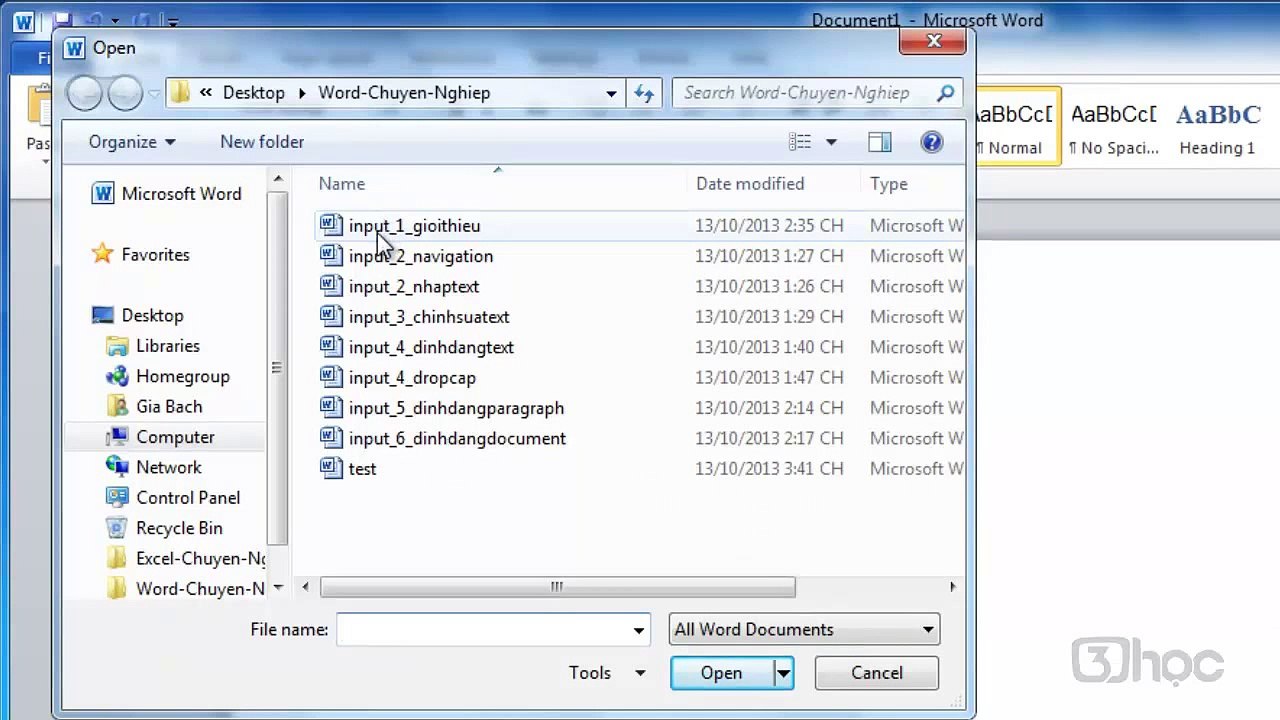Click the File name text box
Viewport: 1280px width, 720px height.
[484, 630]
